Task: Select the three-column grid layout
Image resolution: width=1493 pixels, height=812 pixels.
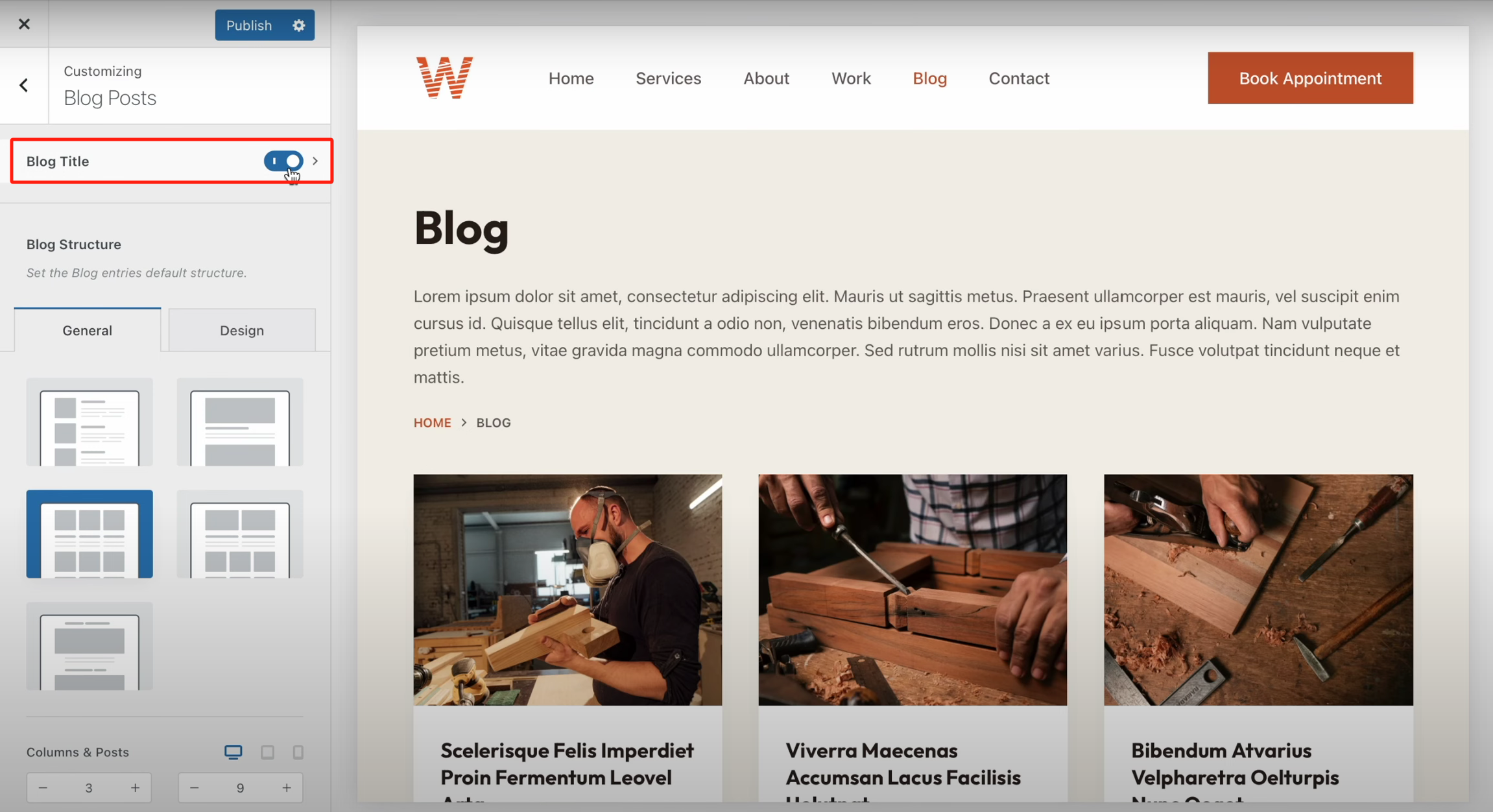Action: 90,534
